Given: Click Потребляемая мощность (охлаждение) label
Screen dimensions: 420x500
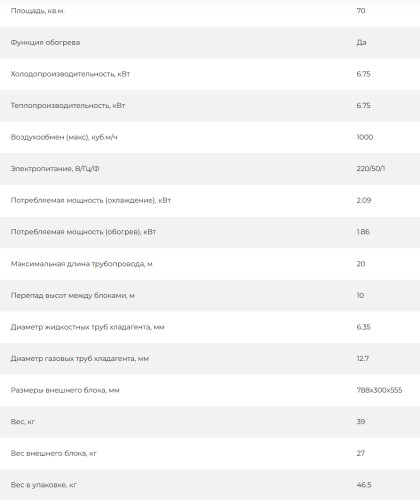Looking at the screenshot, I should click(x=91, y=200).
